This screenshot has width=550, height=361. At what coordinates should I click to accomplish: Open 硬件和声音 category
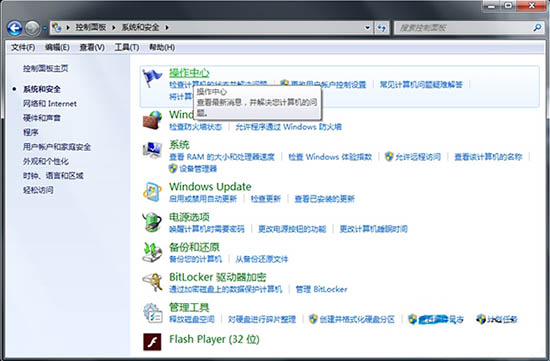[x=42, y=118]
